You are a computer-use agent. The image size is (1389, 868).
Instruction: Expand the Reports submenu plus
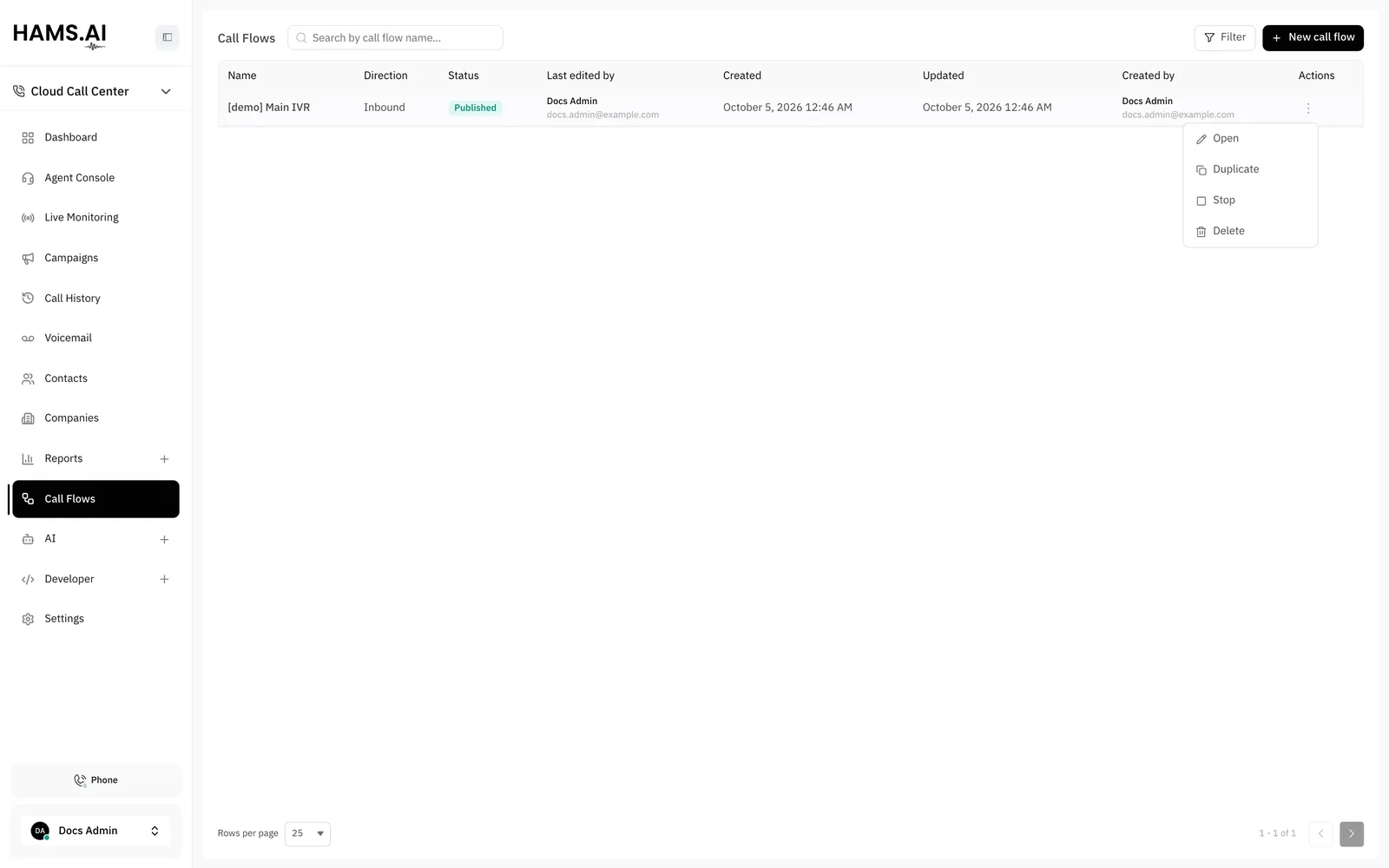164,459
